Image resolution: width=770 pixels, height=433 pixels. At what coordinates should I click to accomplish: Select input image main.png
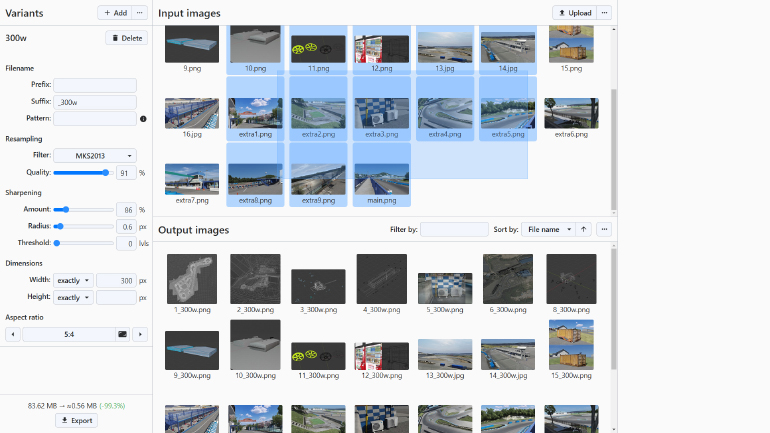[382, 175]
